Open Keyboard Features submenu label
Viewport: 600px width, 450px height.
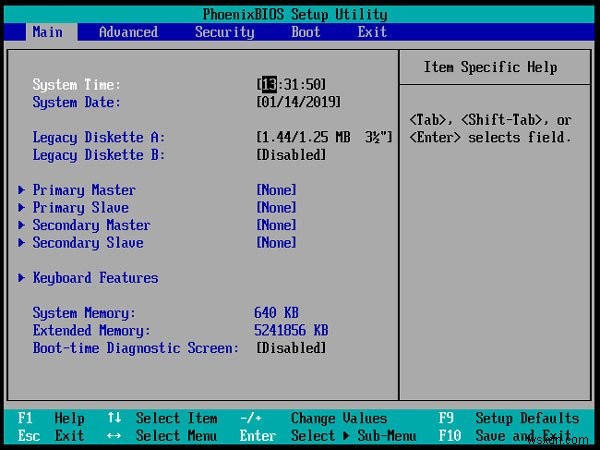[95, 278]
